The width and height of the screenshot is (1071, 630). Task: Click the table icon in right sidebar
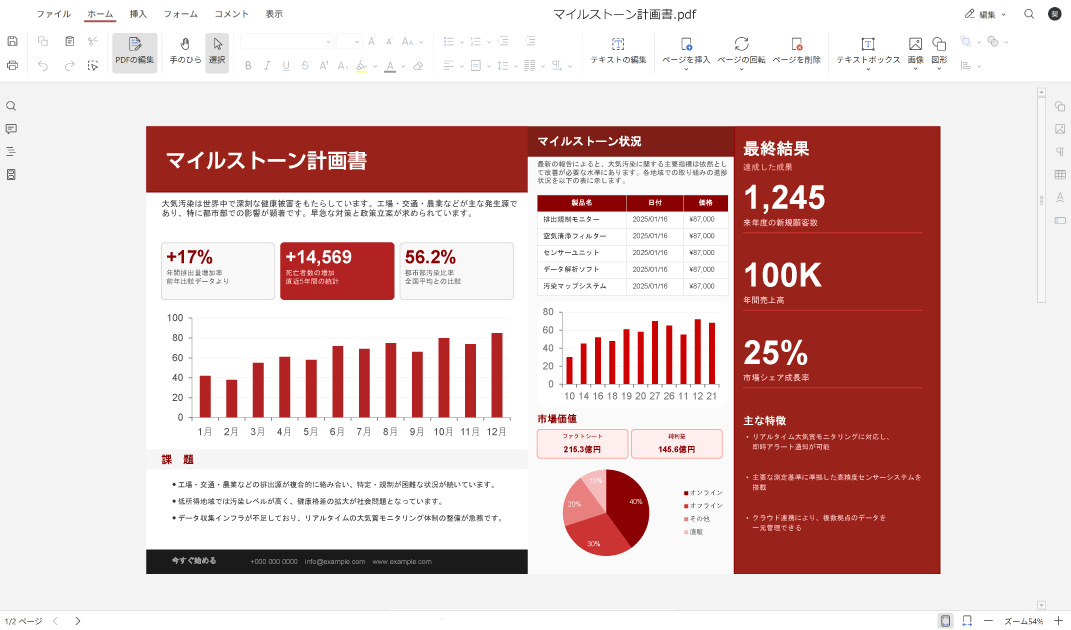(x=1060, y=175)
